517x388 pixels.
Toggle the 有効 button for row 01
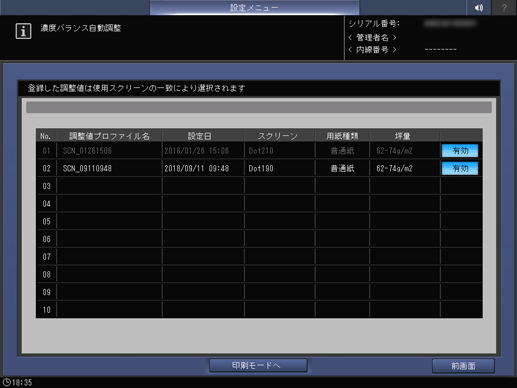pos(460,151)
